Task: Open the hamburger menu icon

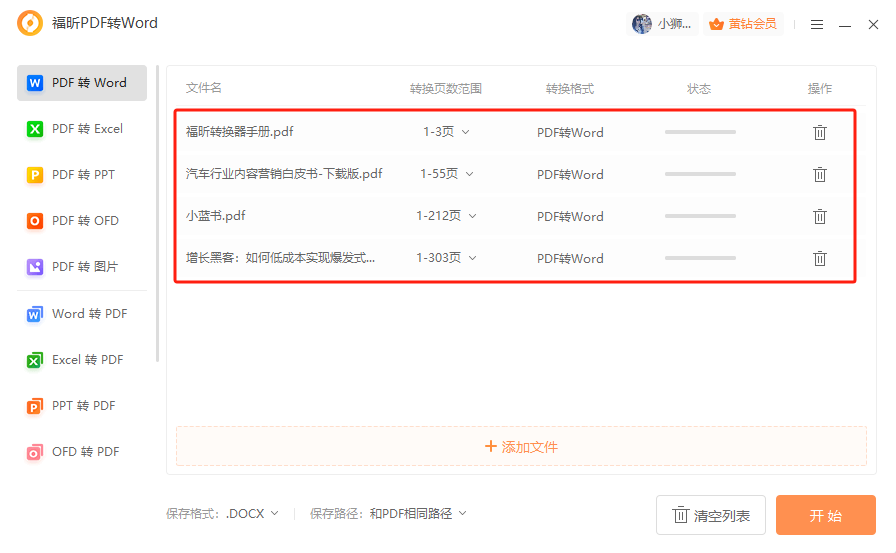Action: 817,24
